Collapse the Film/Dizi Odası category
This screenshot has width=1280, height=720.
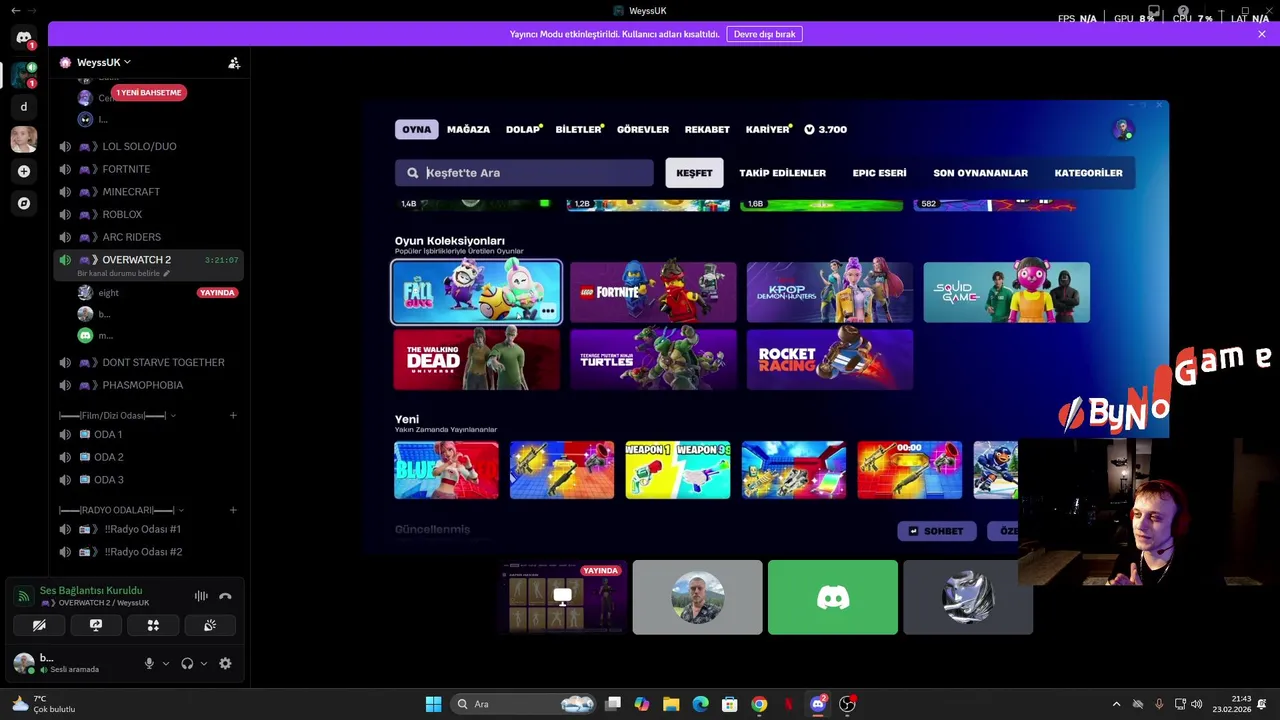pyautogui.click(x=117, y=415)
